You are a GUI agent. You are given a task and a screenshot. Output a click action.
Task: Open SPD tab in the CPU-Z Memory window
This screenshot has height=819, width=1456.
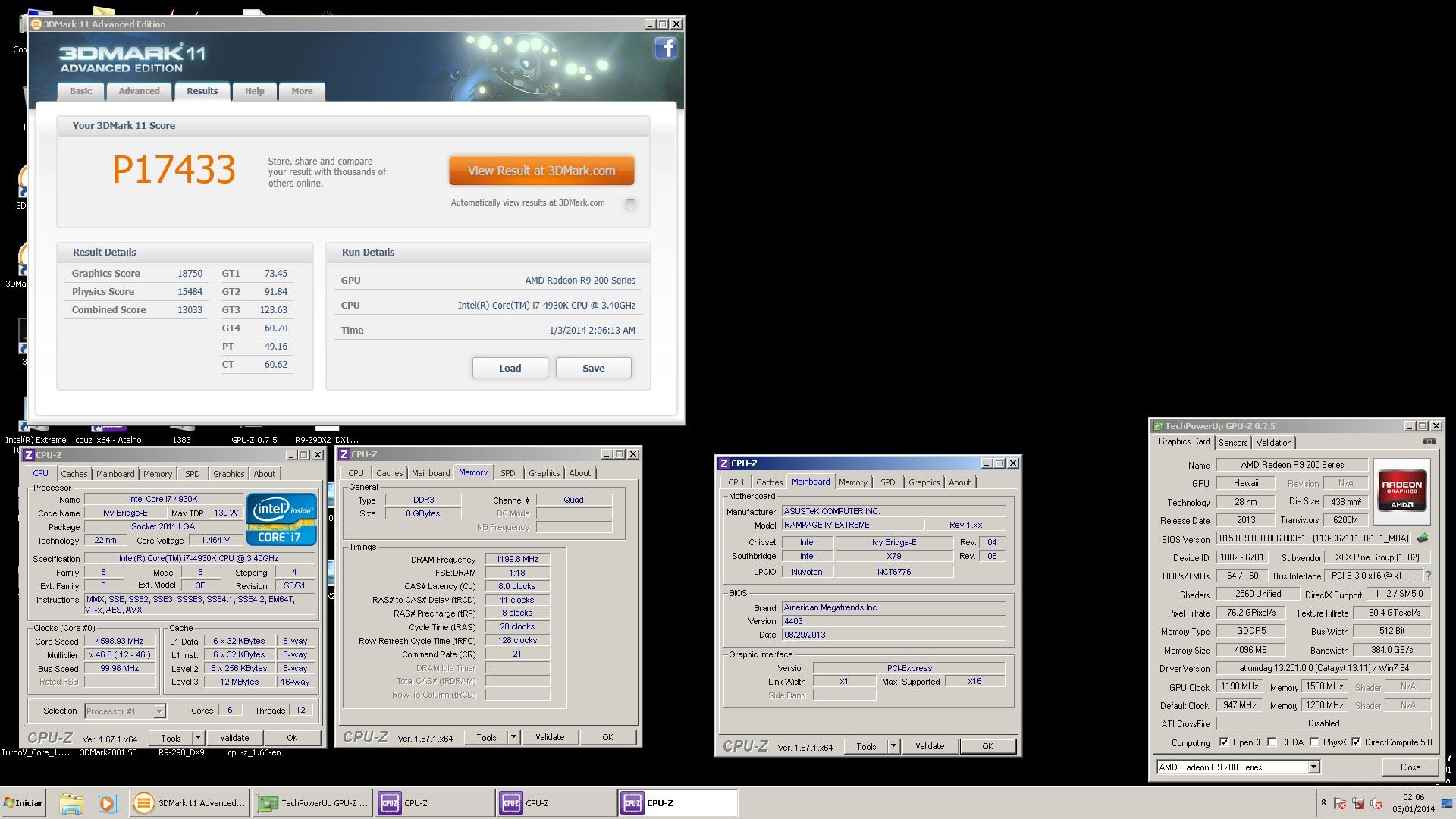(507, 473)
